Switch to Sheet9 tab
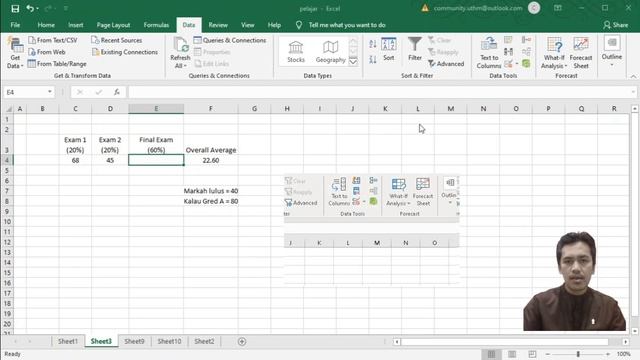The height and width of the screenshot is (360, 640). pos(134,341)
